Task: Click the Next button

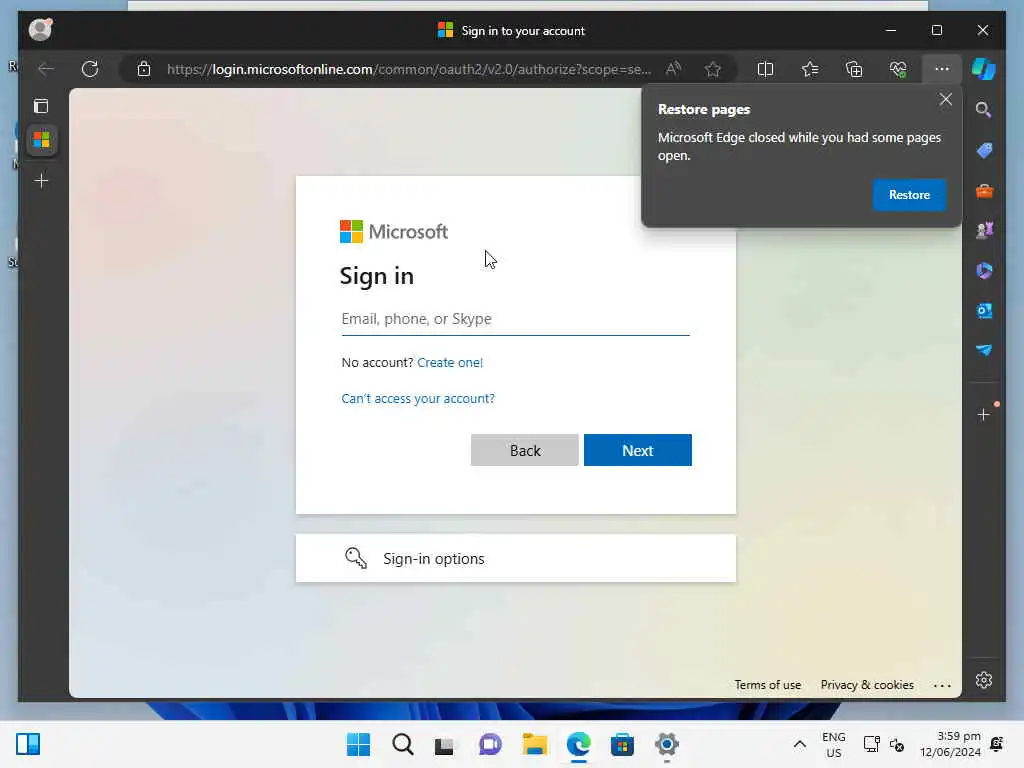Action: (637, 450)
